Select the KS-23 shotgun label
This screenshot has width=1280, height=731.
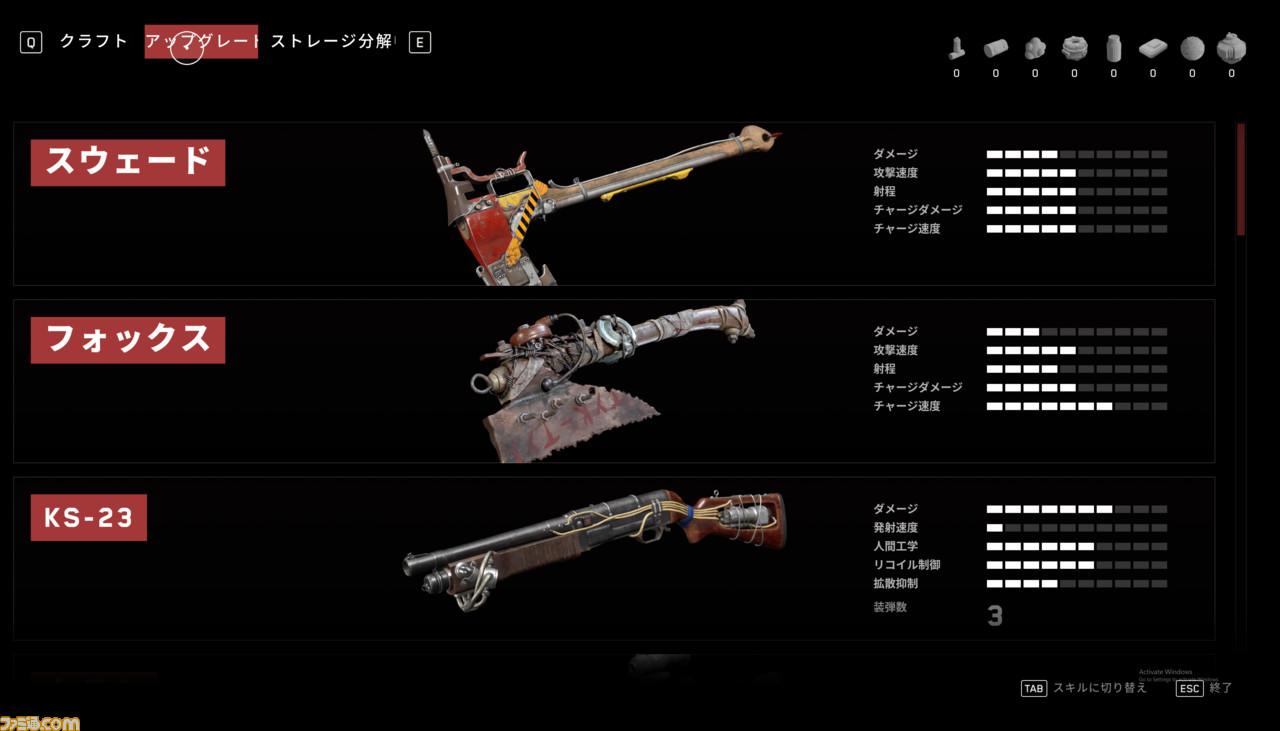89,517
